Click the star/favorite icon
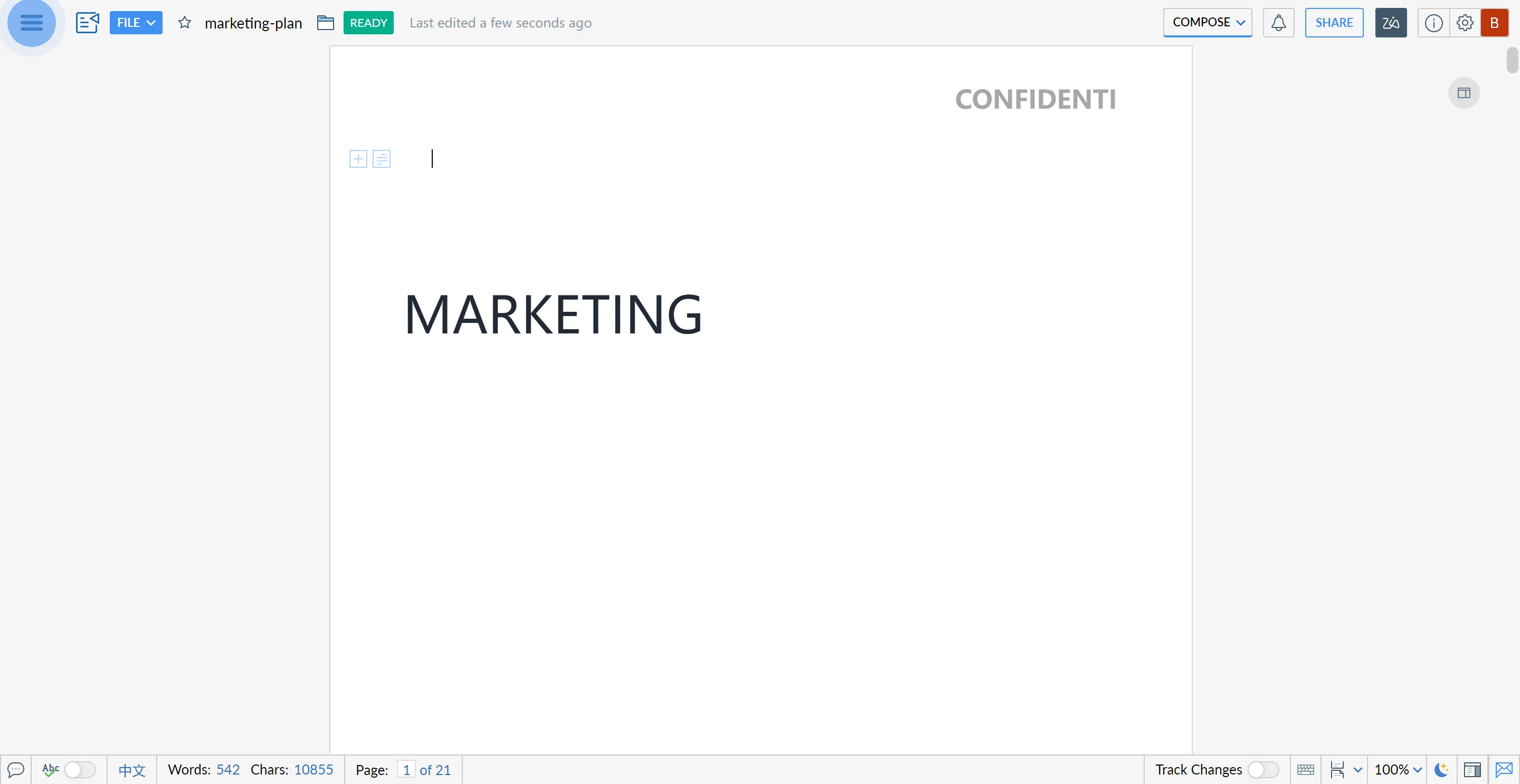This screenshot has height=784, width=1520. [x=184, y=22]
